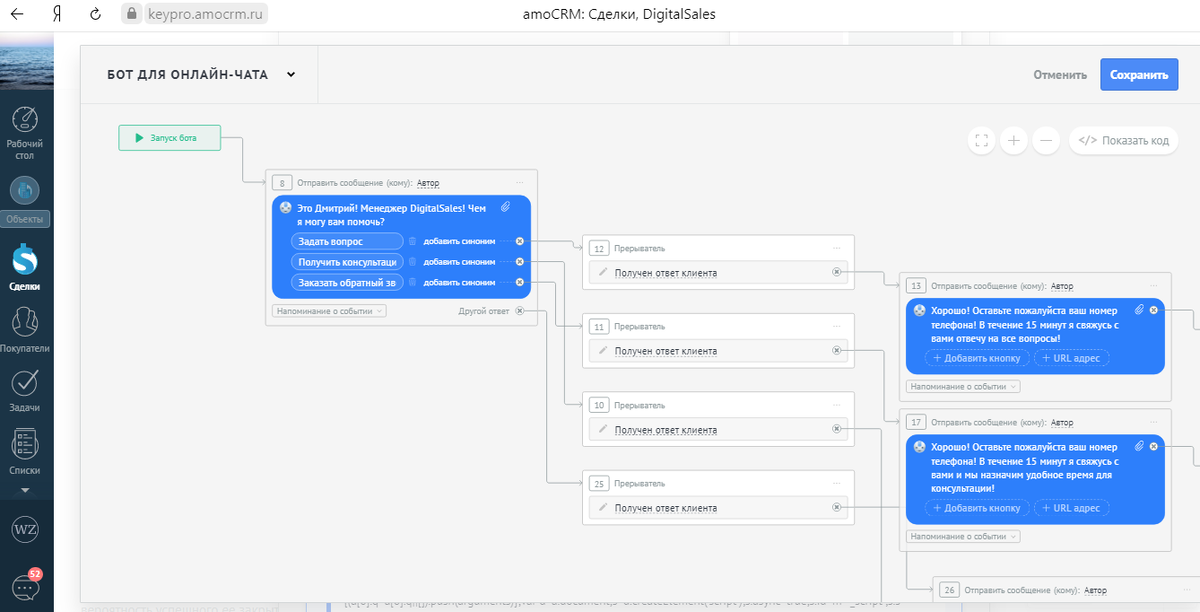Remove connection next to Другой ответ
Screen dimensions: 1200x612
[519, 311]
